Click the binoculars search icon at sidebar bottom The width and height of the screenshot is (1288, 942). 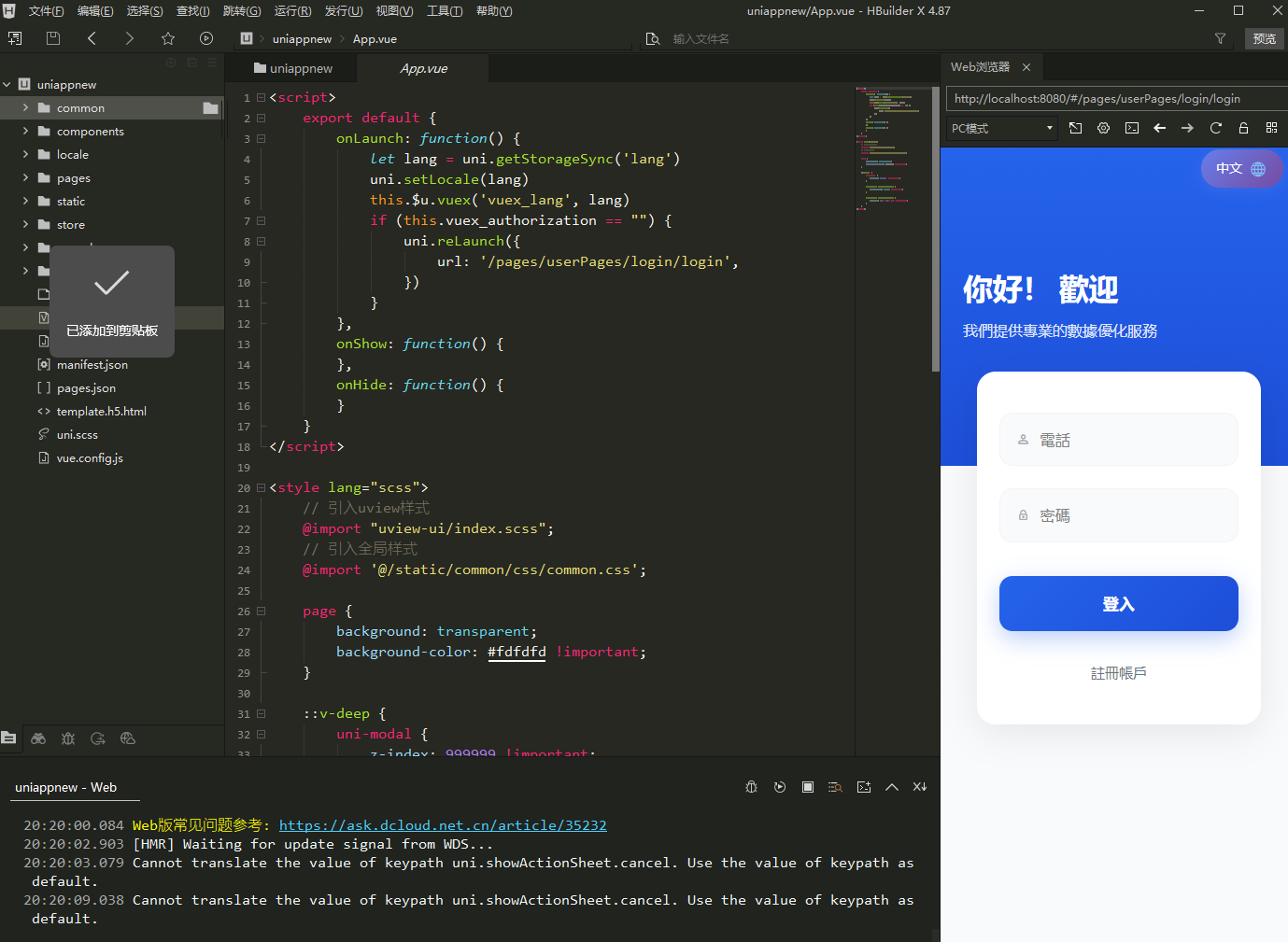(38, 738)
